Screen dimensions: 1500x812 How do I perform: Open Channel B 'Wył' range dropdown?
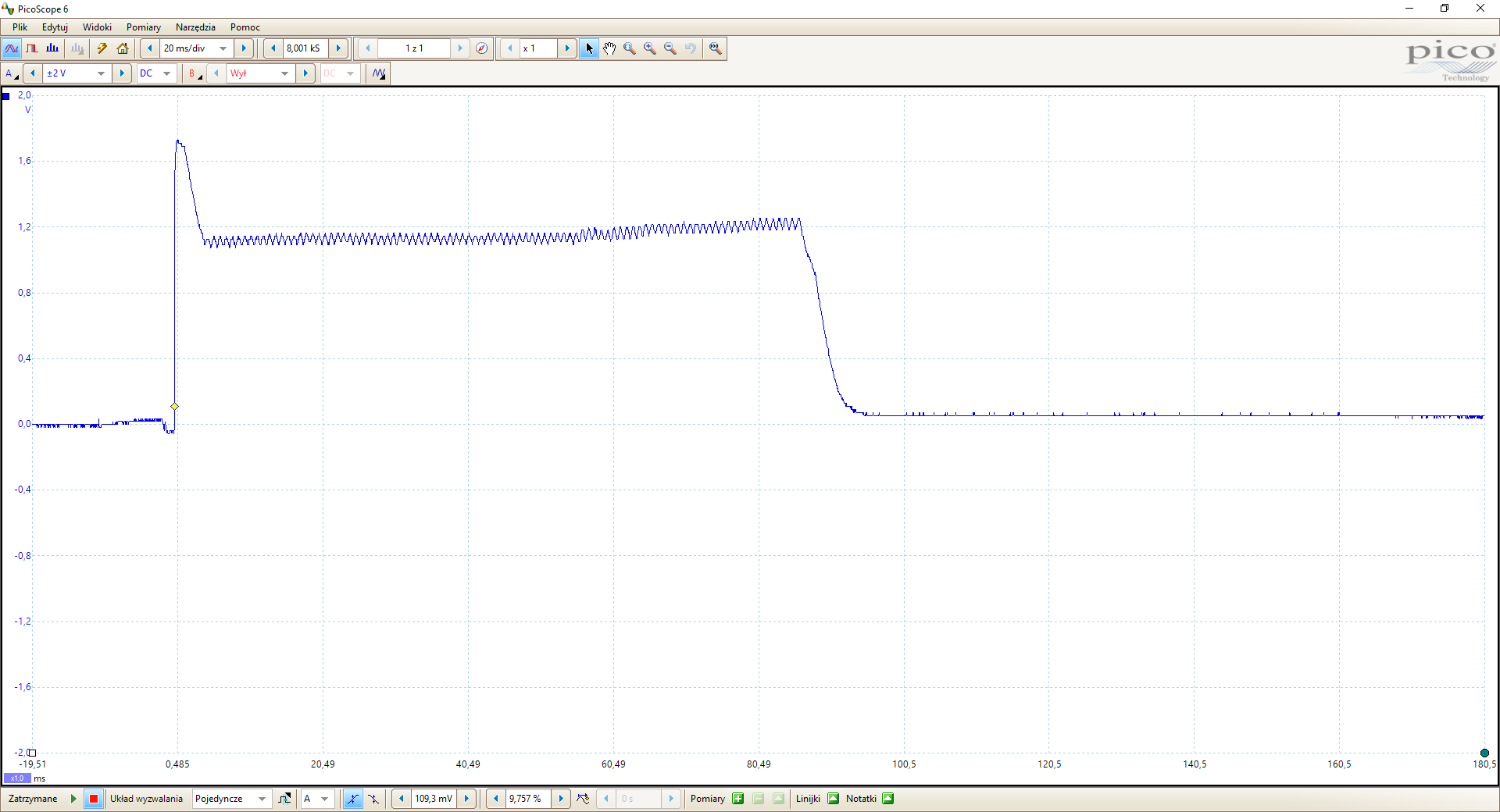click(x=285, y=73)
